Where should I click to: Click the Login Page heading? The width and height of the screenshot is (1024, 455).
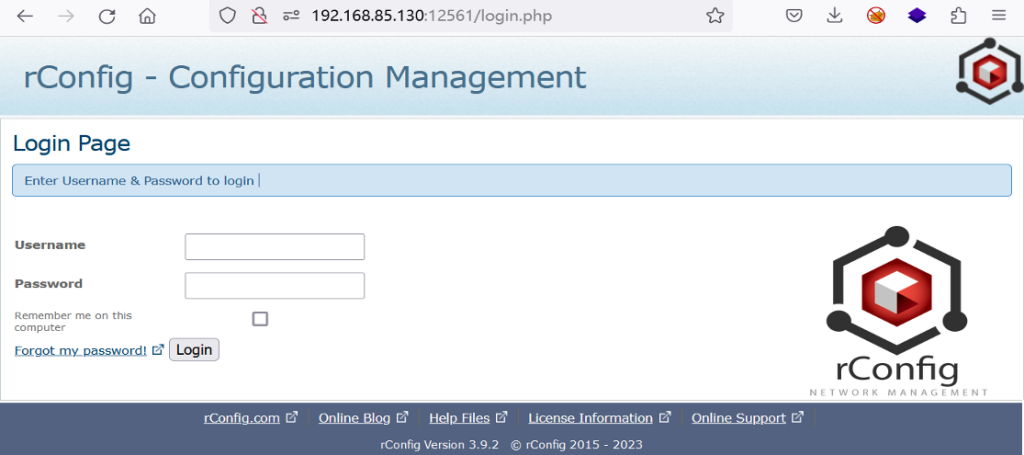[72, 144]
